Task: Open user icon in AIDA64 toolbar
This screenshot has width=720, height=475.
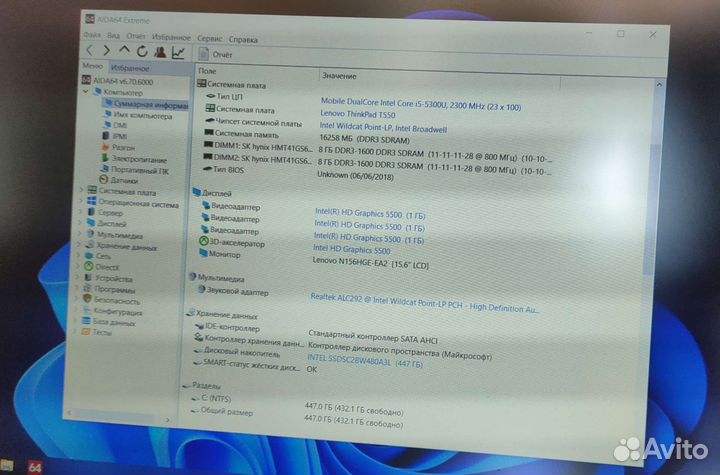Action: (160, 52)
